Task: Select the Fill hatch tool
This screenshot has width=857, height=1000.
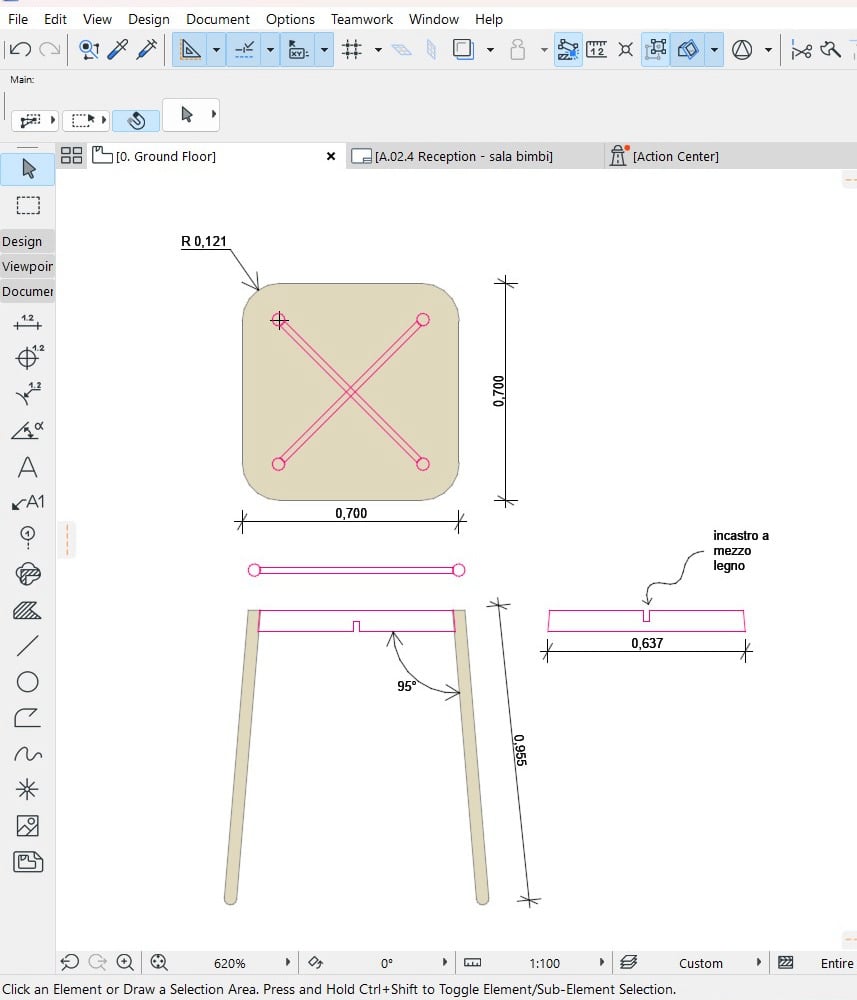Action: click(27, 610)
